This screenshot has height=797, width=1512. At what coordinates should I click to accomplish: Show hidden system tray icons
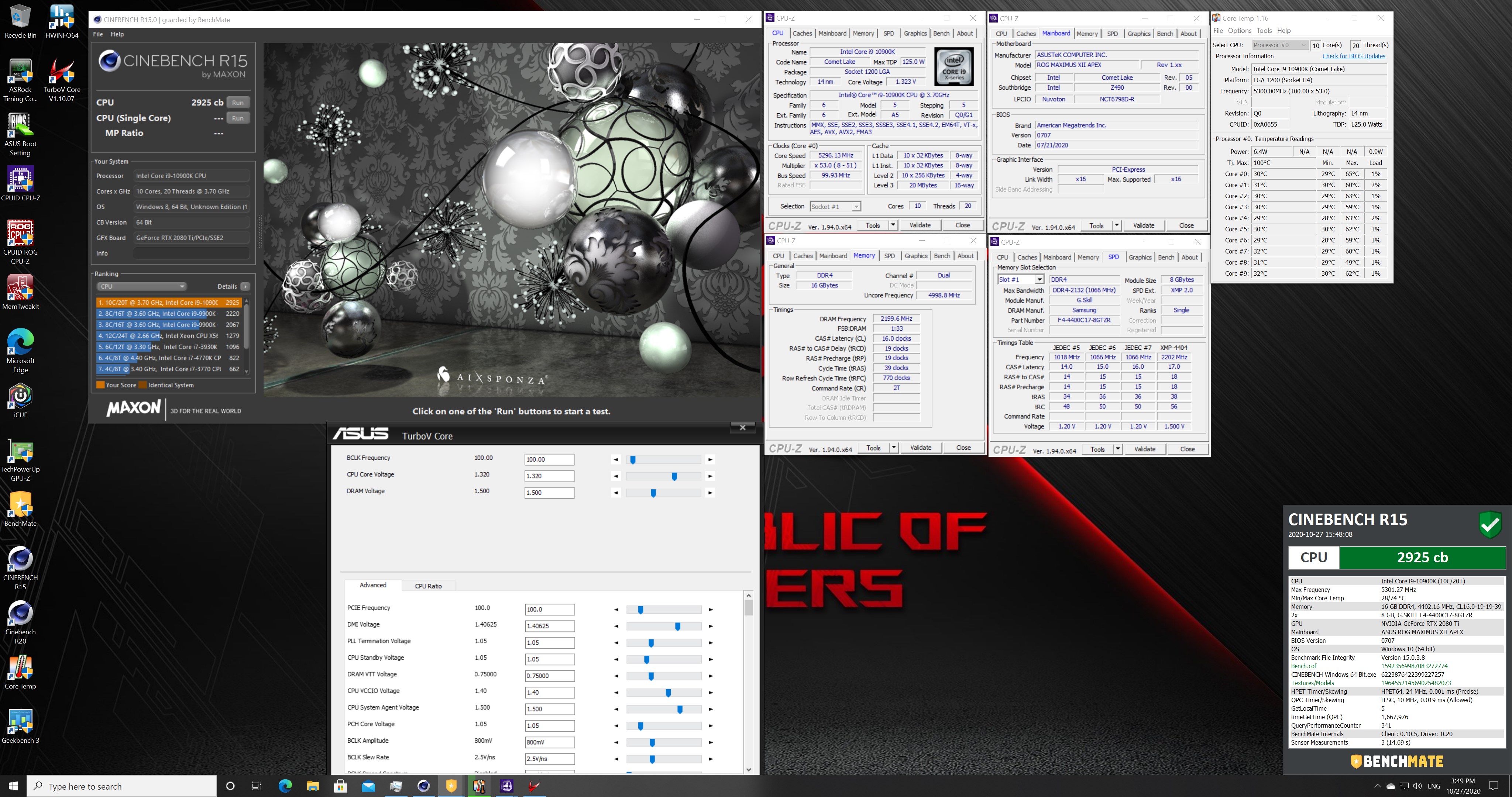tap(1377, 786)
